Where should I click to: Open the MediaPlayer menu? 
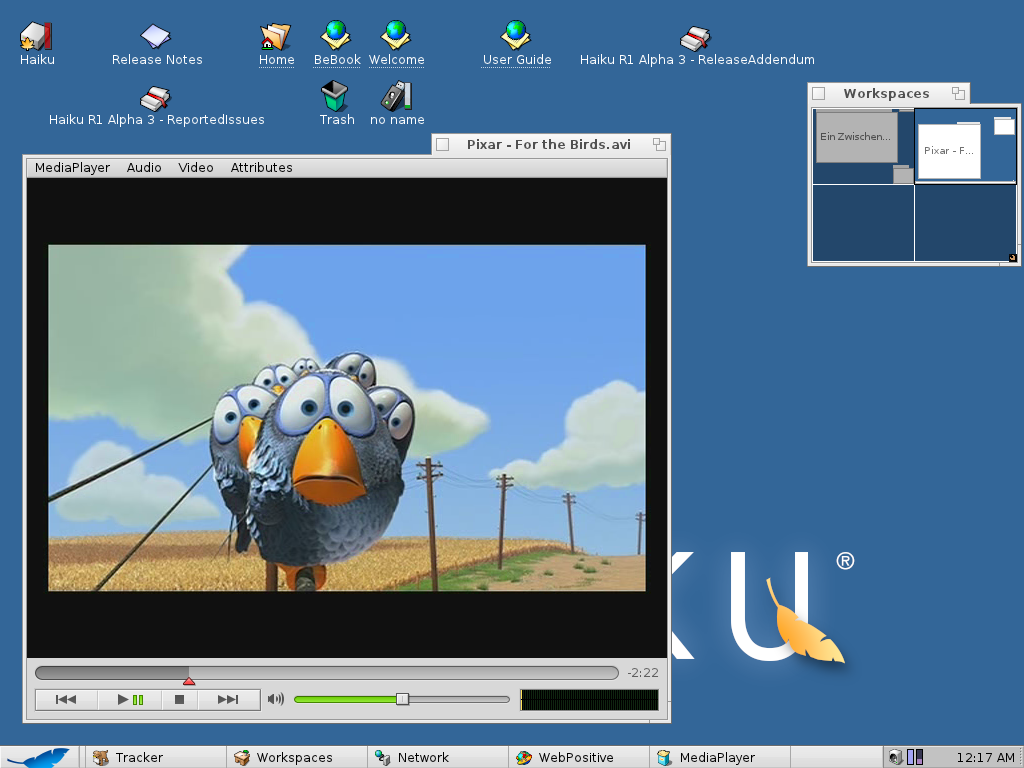[x=72, y=168]
